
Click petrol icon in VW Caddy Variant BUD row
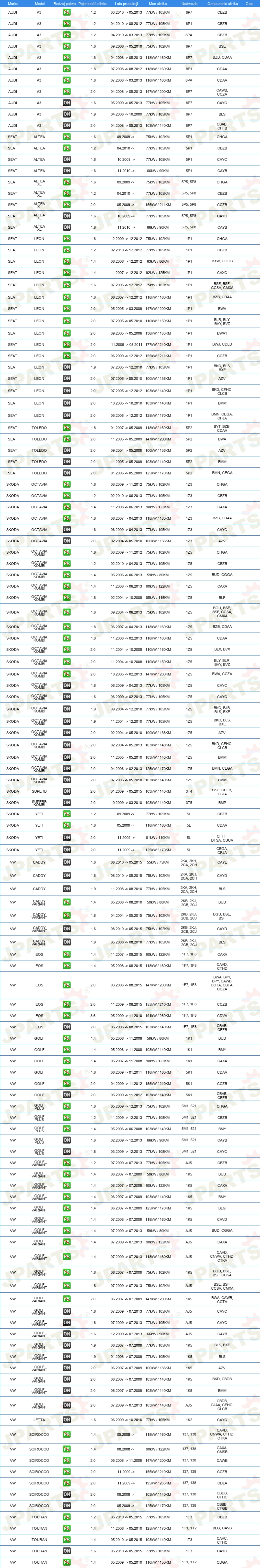(67, 903)
